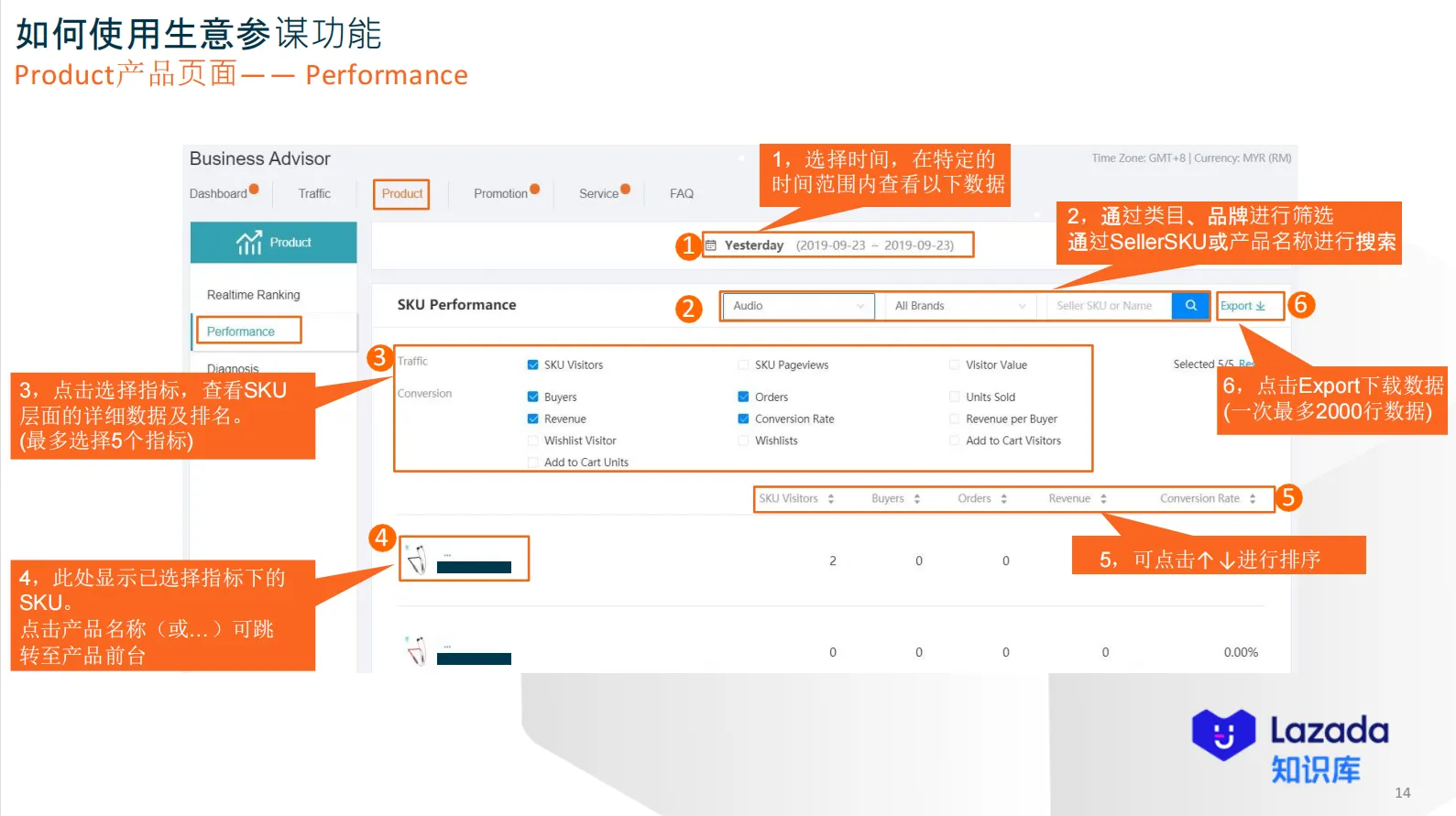Click the Seller SKU or Name field

1109,306
